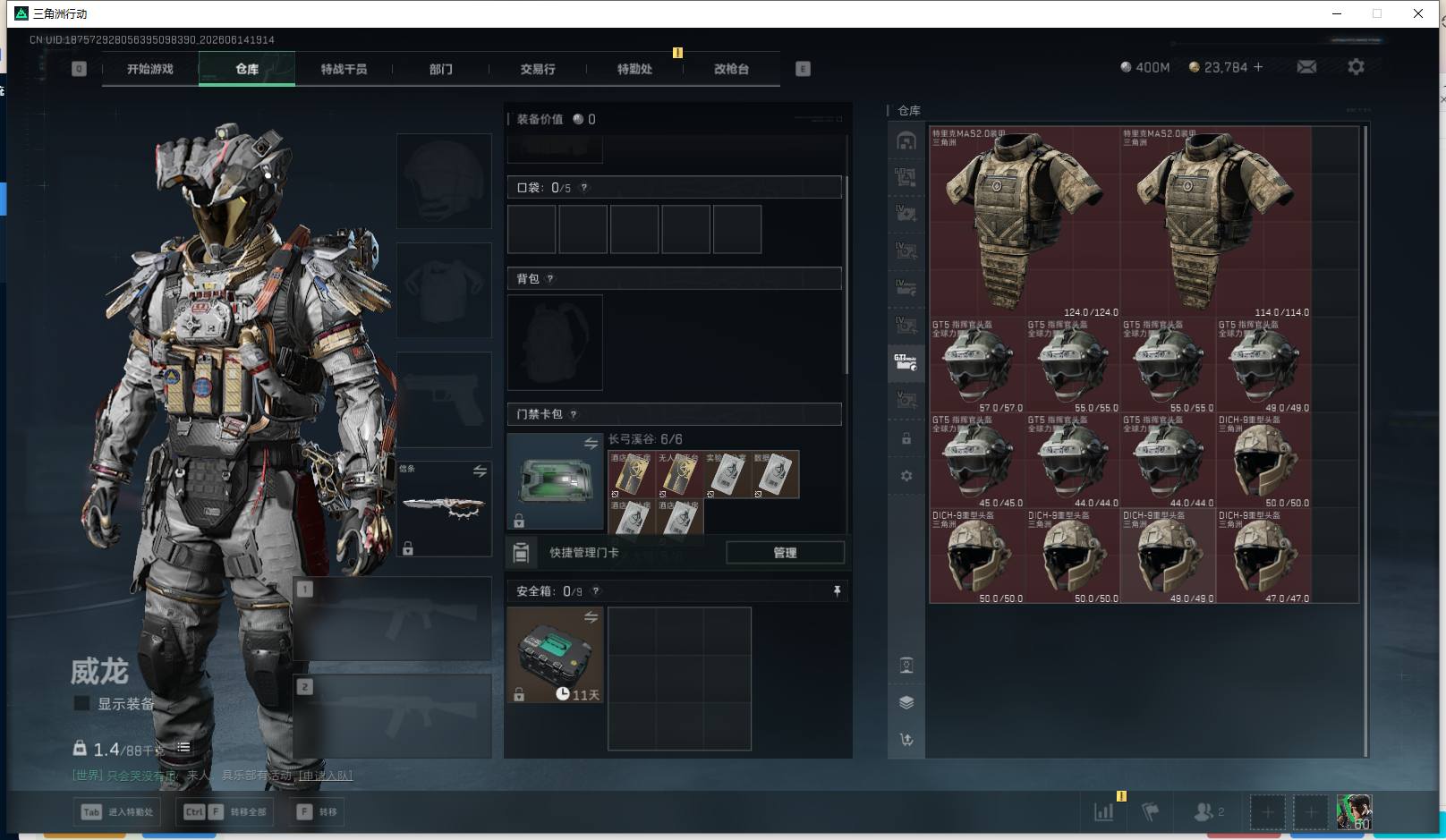Click the empty body armor equipment slot
Image resolution: width=1446 pixels, height=840 pixels.
[444, 290]
